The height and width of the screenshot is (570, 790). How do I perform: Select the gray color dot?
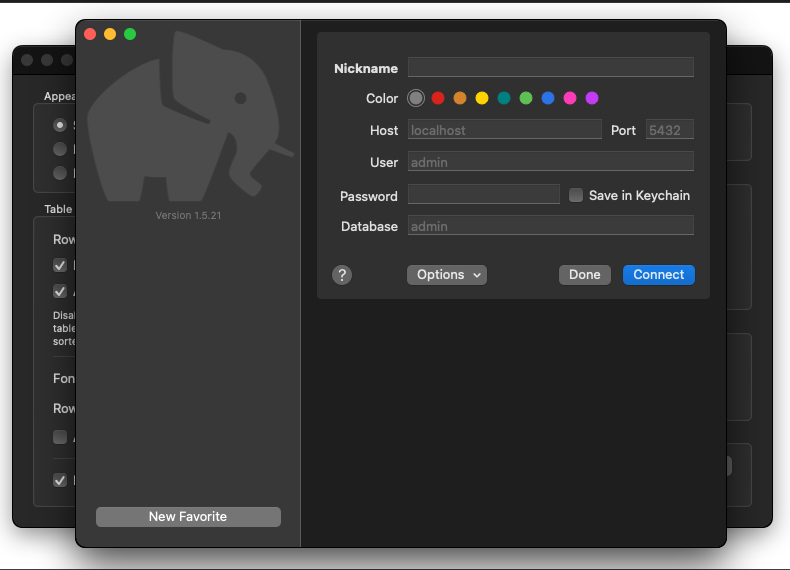coord(416,98)
